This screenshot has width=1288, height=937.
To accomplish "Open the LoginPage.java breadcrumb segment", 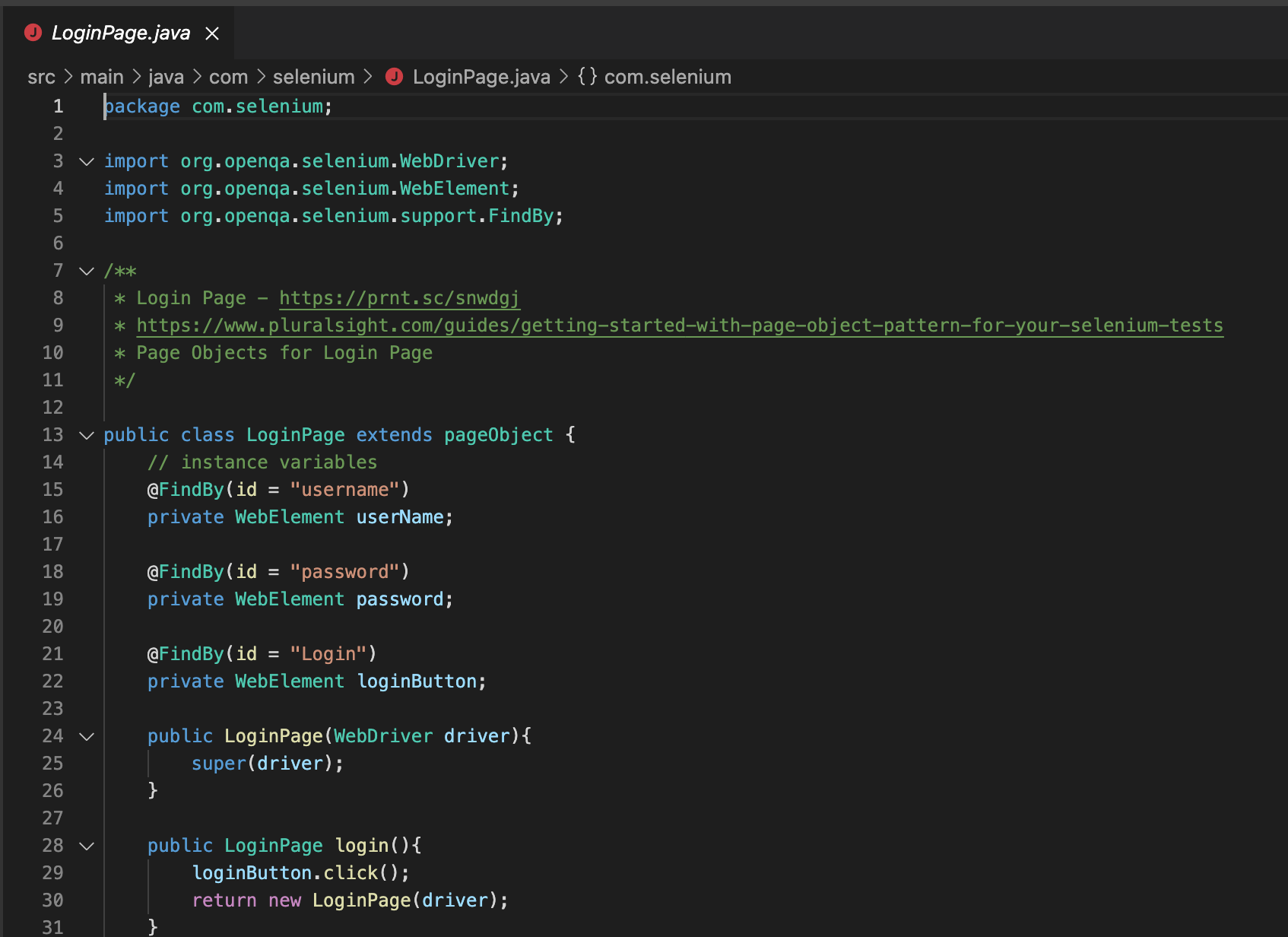I will (481, 77).
